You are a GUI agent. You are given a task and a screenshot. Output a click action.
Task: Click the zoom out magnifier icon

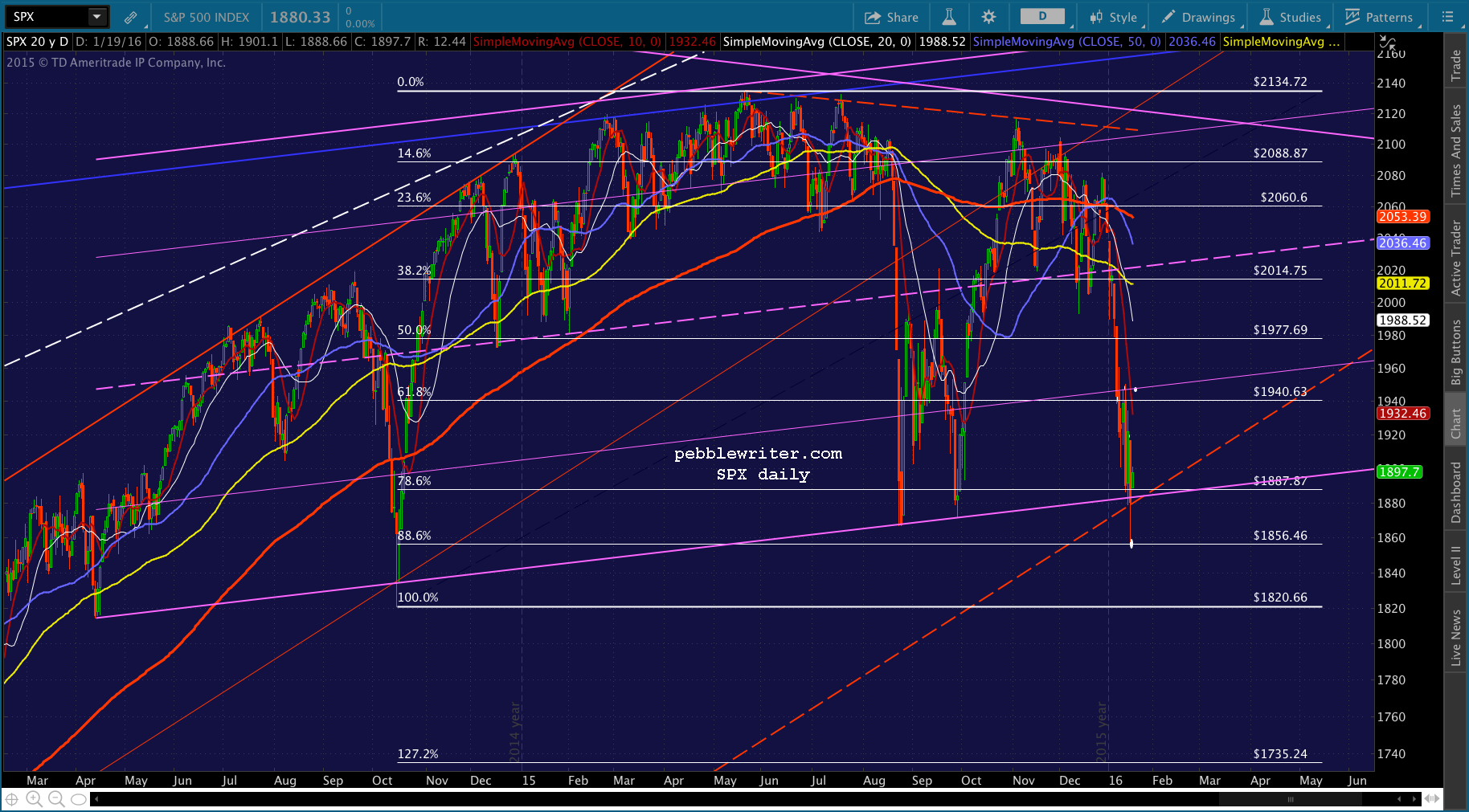56,798
